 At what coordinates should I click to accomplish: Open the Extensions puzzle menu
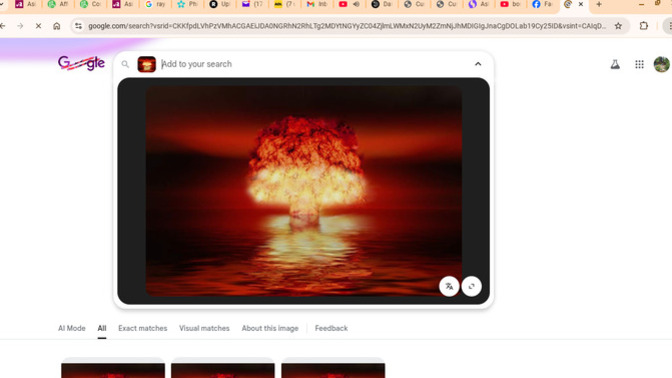[644, 26]
